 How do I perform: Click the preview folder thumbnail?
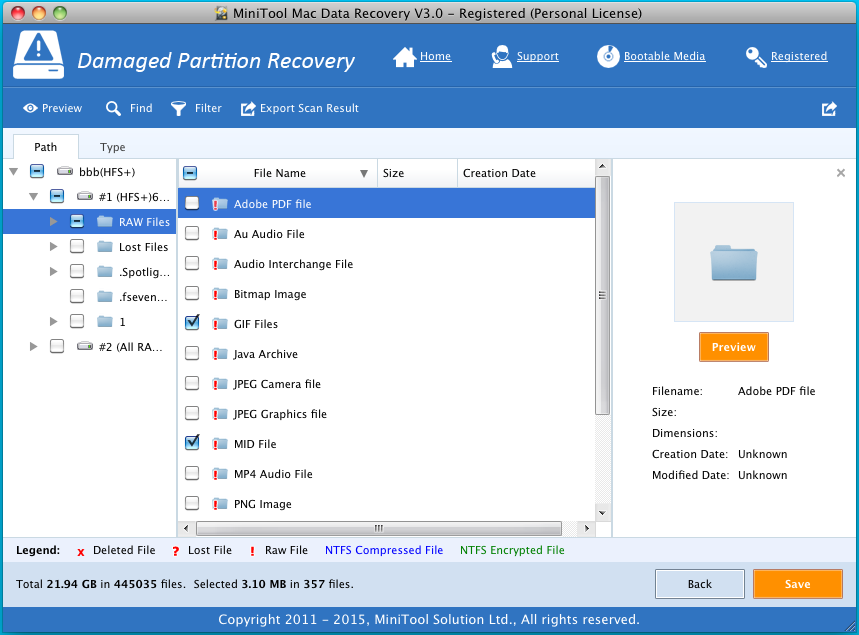coord(734,262)
